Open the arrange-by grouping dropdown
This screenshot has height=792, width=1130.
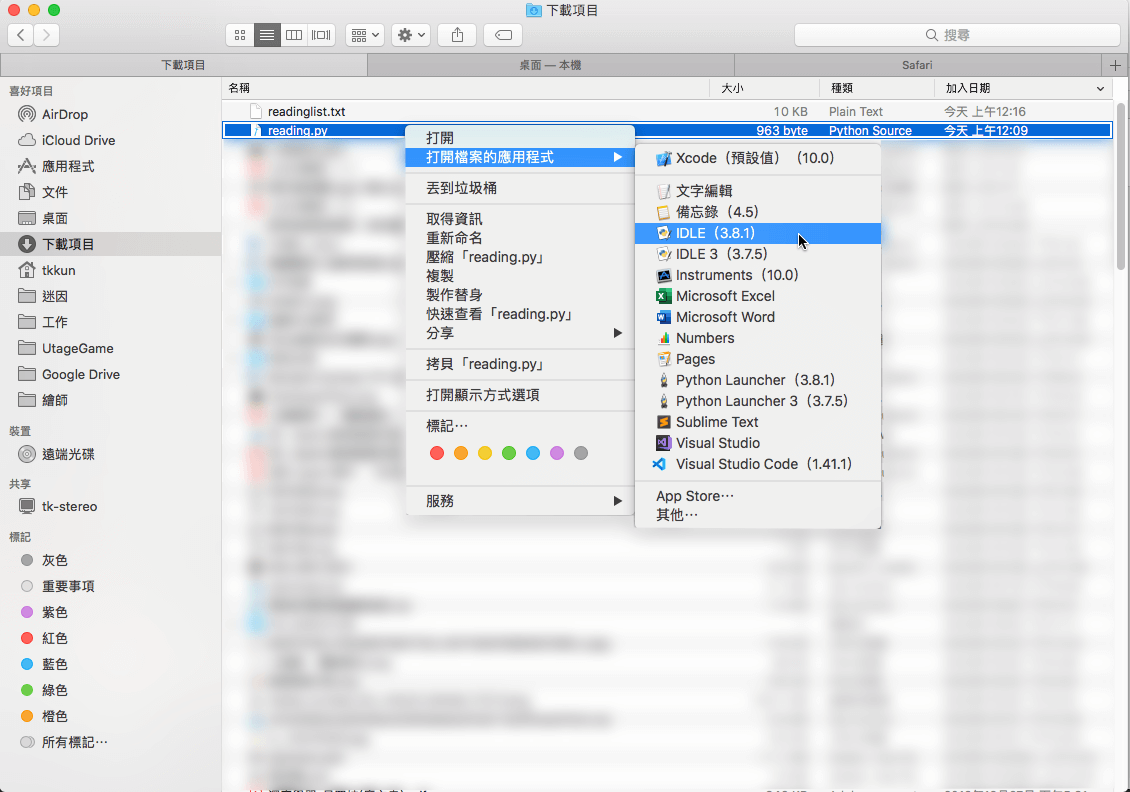[x=365, y=35]
